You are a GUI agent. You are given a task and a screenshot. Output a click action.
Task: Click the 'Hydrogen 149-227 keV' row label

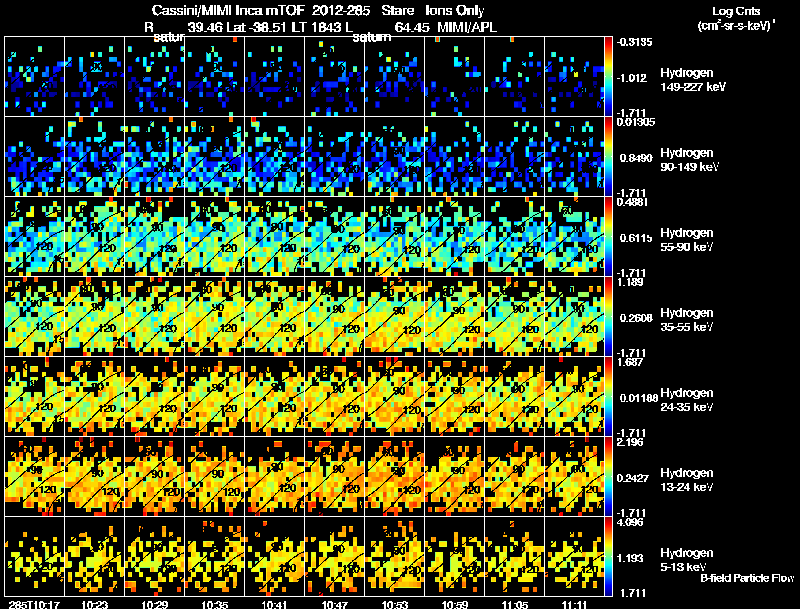(x=692, y=80)
